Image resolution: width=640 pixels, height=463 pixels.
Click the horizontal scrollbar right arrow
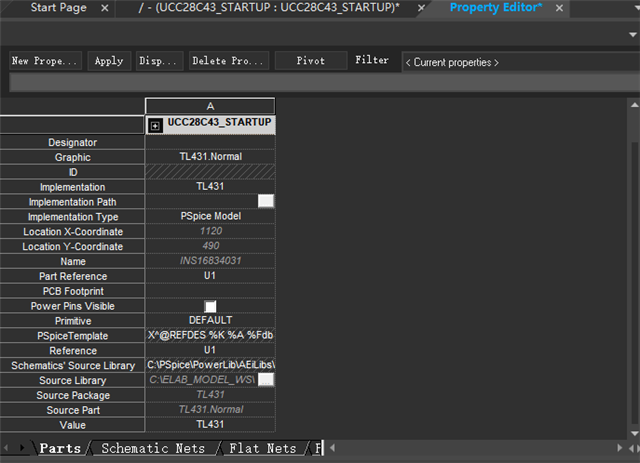620,448
